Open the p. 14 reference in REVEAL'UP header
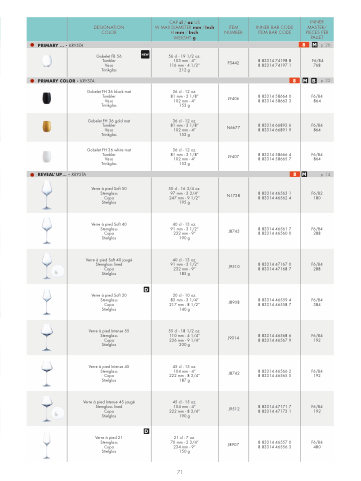Screen dimensions: 361x481 (326, 174)
